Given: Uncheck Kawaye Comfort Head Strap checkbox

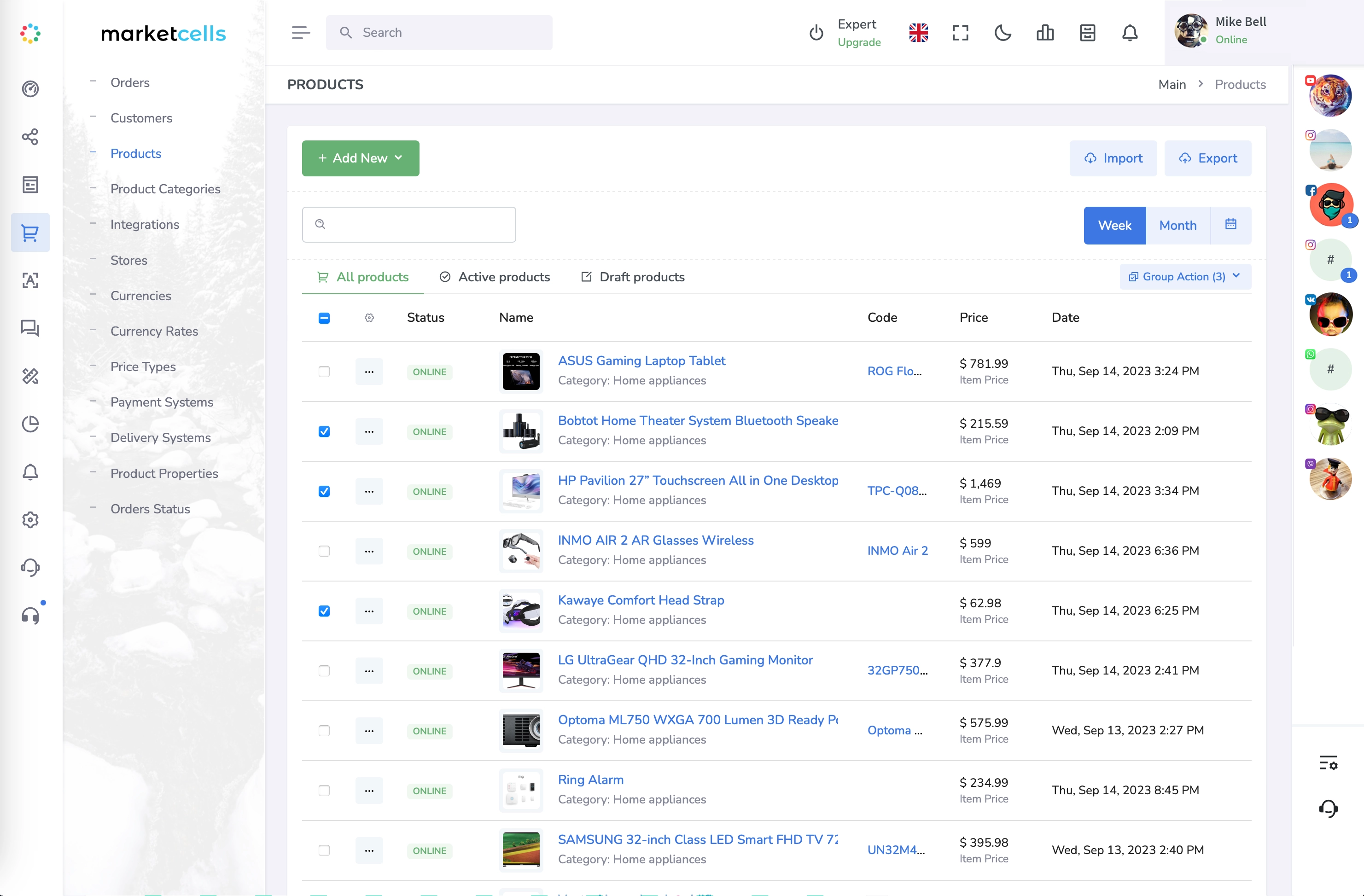Looking at the screenshot, I should pyautogui.click(x=324, y=611).
